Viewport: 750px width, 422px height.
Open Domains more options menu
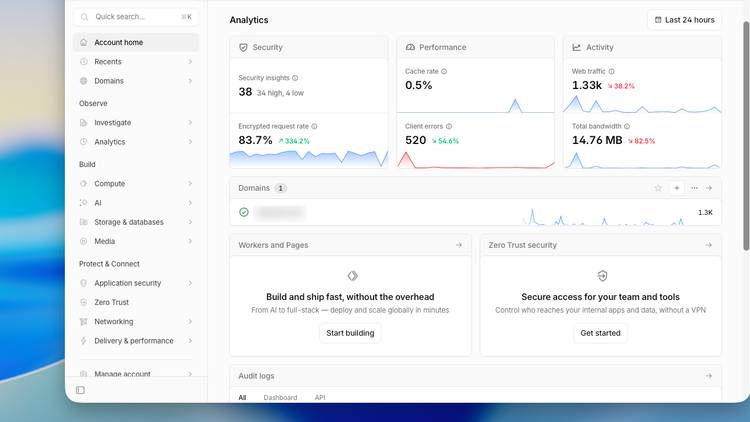pyautogui.click(x=694, y=188)
